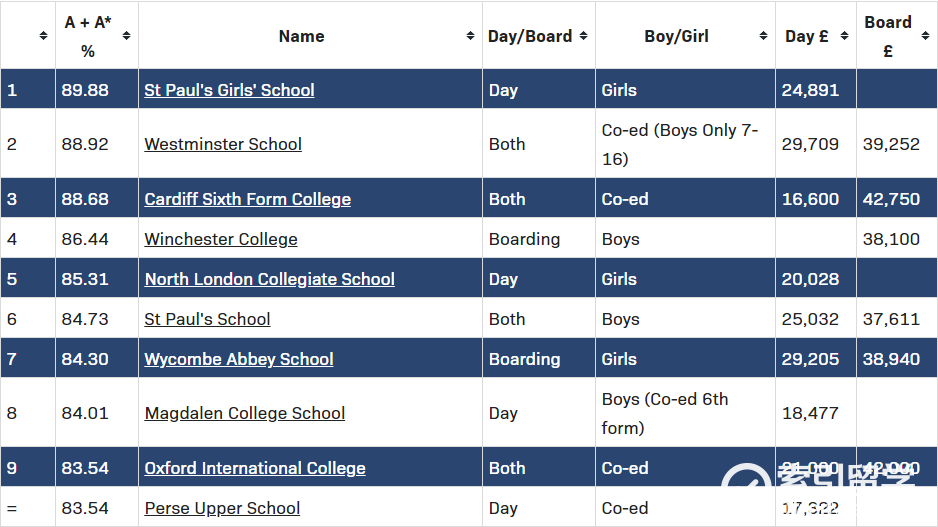Screen dimensions: 938x527
Task: Open St Paul's Girls' School link
Action: click(x=229, y=90)
